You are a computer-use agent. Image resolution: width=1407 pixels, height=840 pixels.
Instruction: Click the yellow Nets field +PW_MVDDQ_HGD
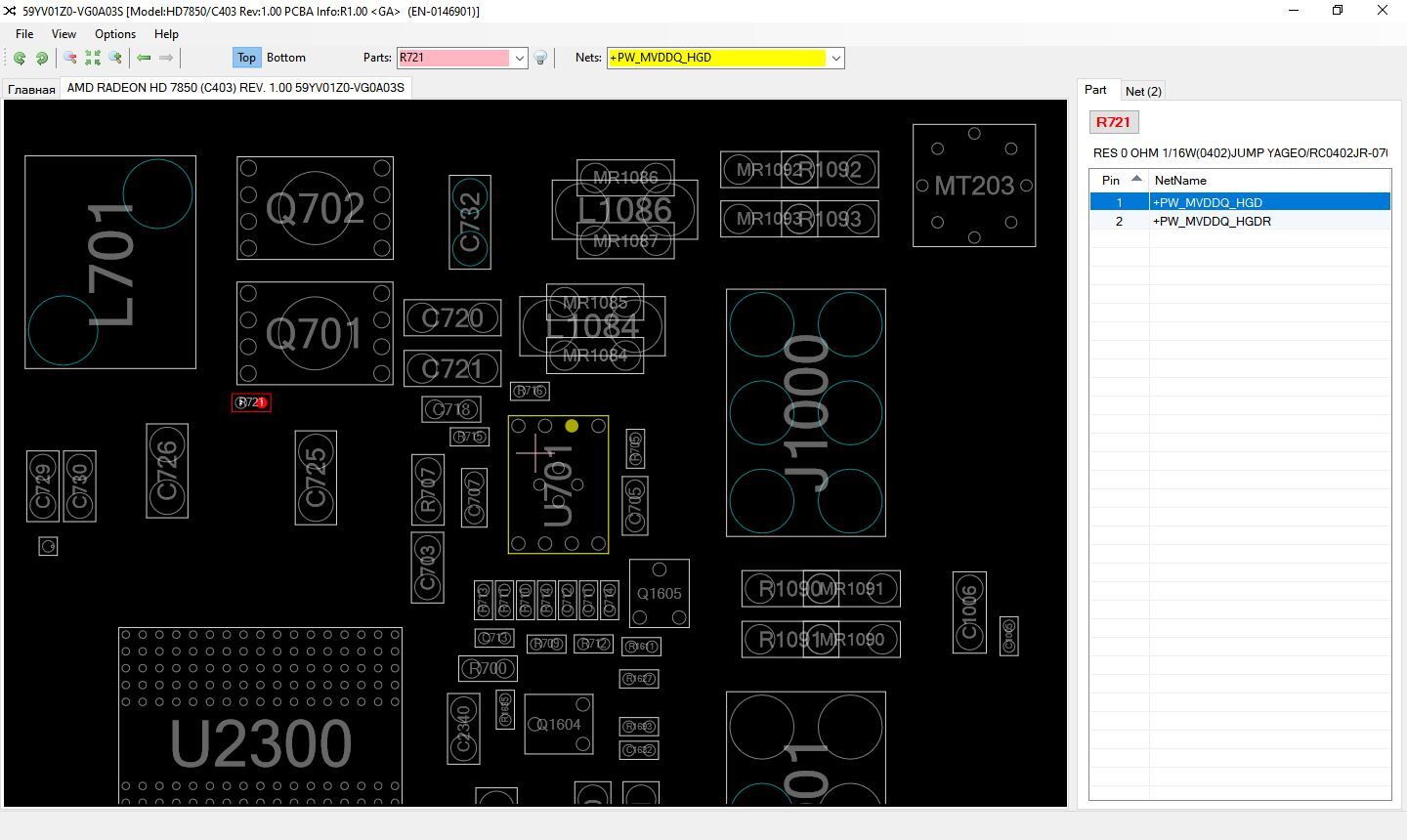point(716,58)
